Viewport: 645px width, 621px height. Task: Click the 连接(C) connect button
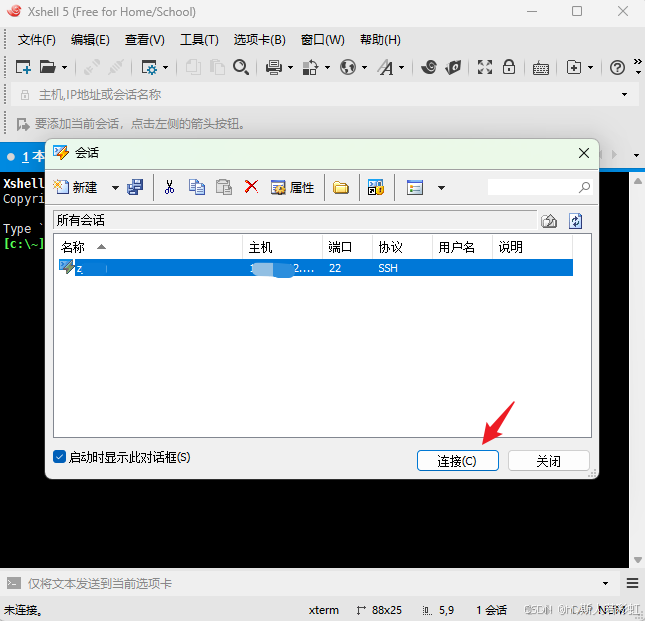pyautogui.click(x=457, y=460)
